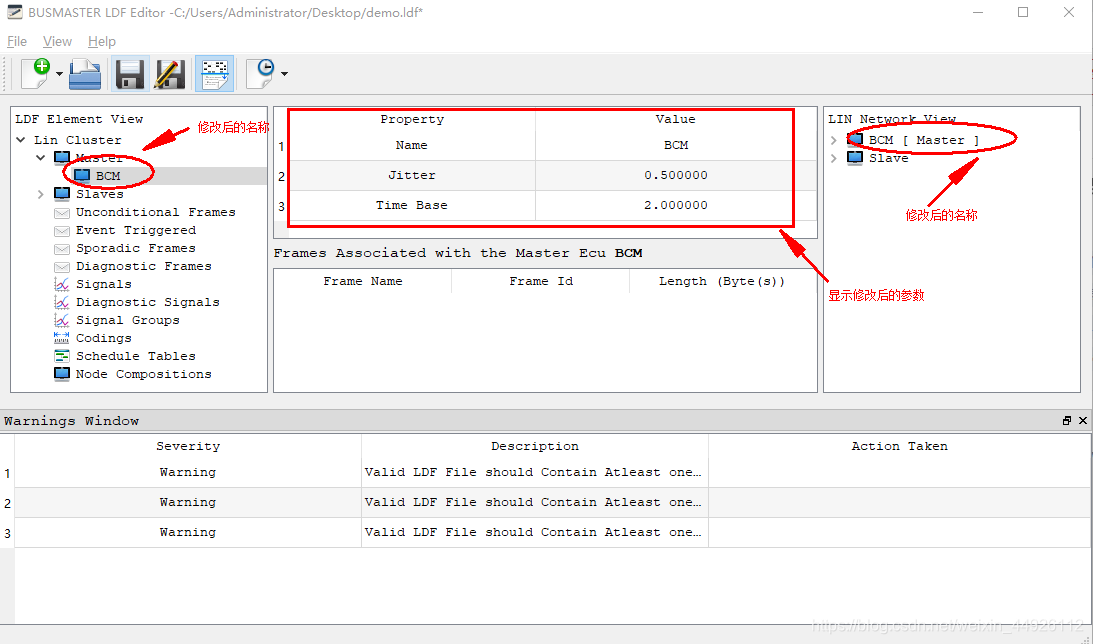Screen dimensions: 1093x644
Task: Click the Signal Groups chart icon
Action: click(62, 321)
